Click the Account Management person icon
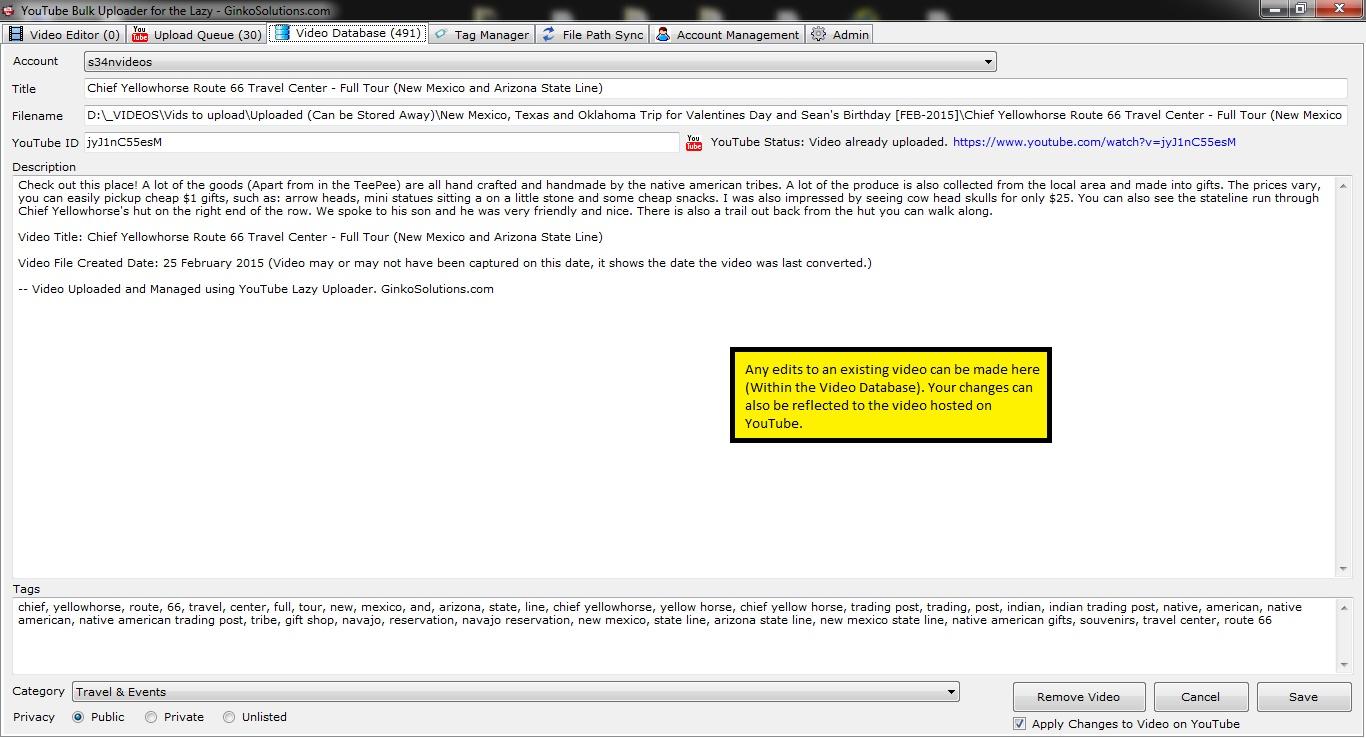 tap(662, 34)
